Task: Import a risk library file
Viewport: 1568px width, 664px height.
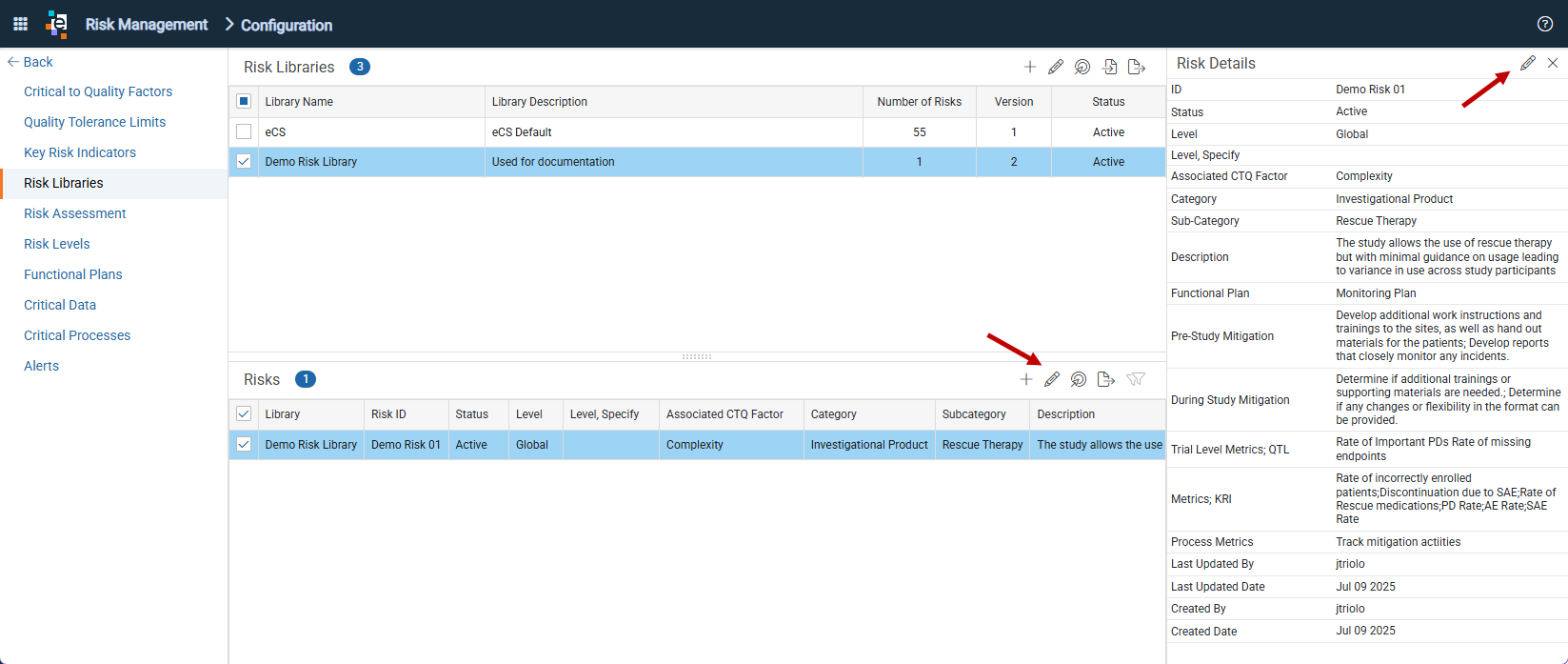Action: tap(1110, 67)
